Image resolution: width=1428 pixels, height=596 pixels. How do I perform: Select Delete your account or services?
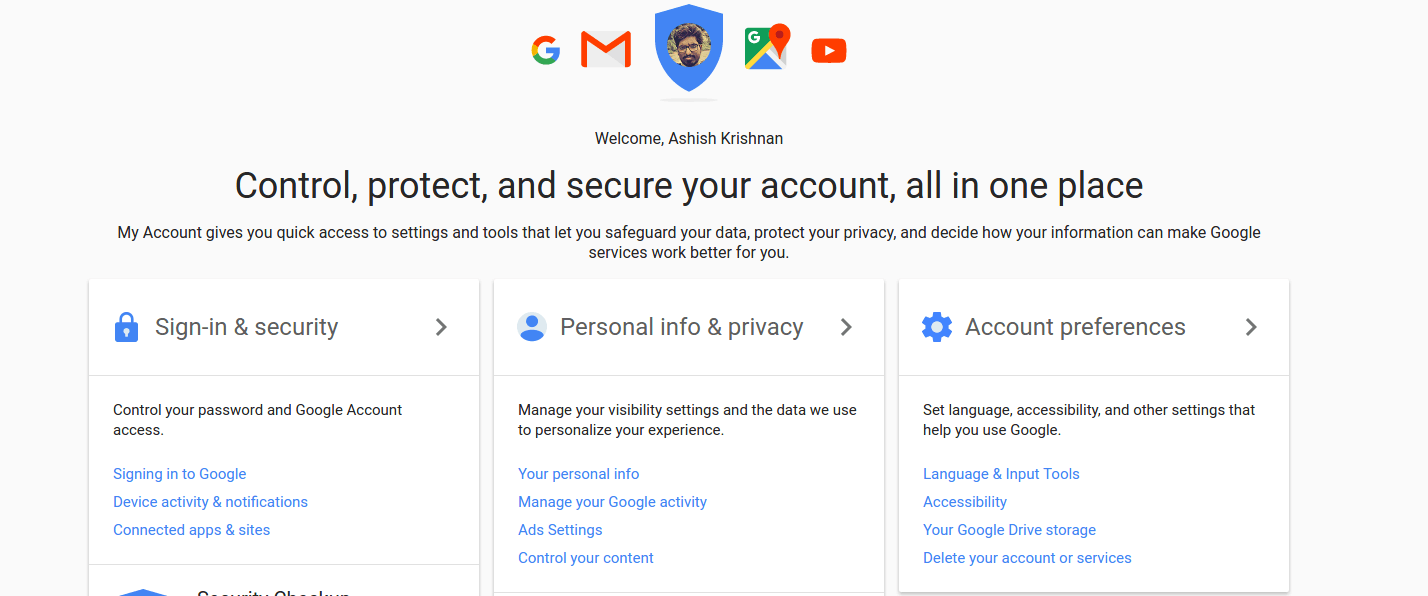coord(1027,558)
